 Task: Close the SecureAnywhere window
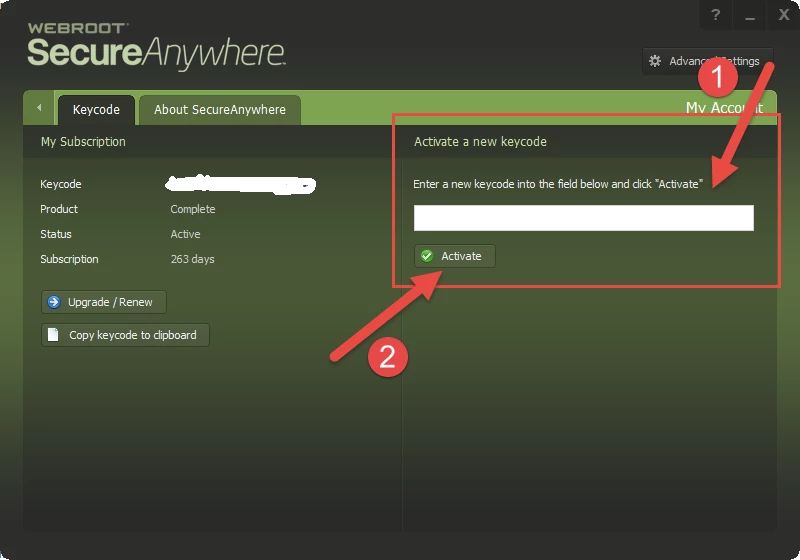point(784,14)
